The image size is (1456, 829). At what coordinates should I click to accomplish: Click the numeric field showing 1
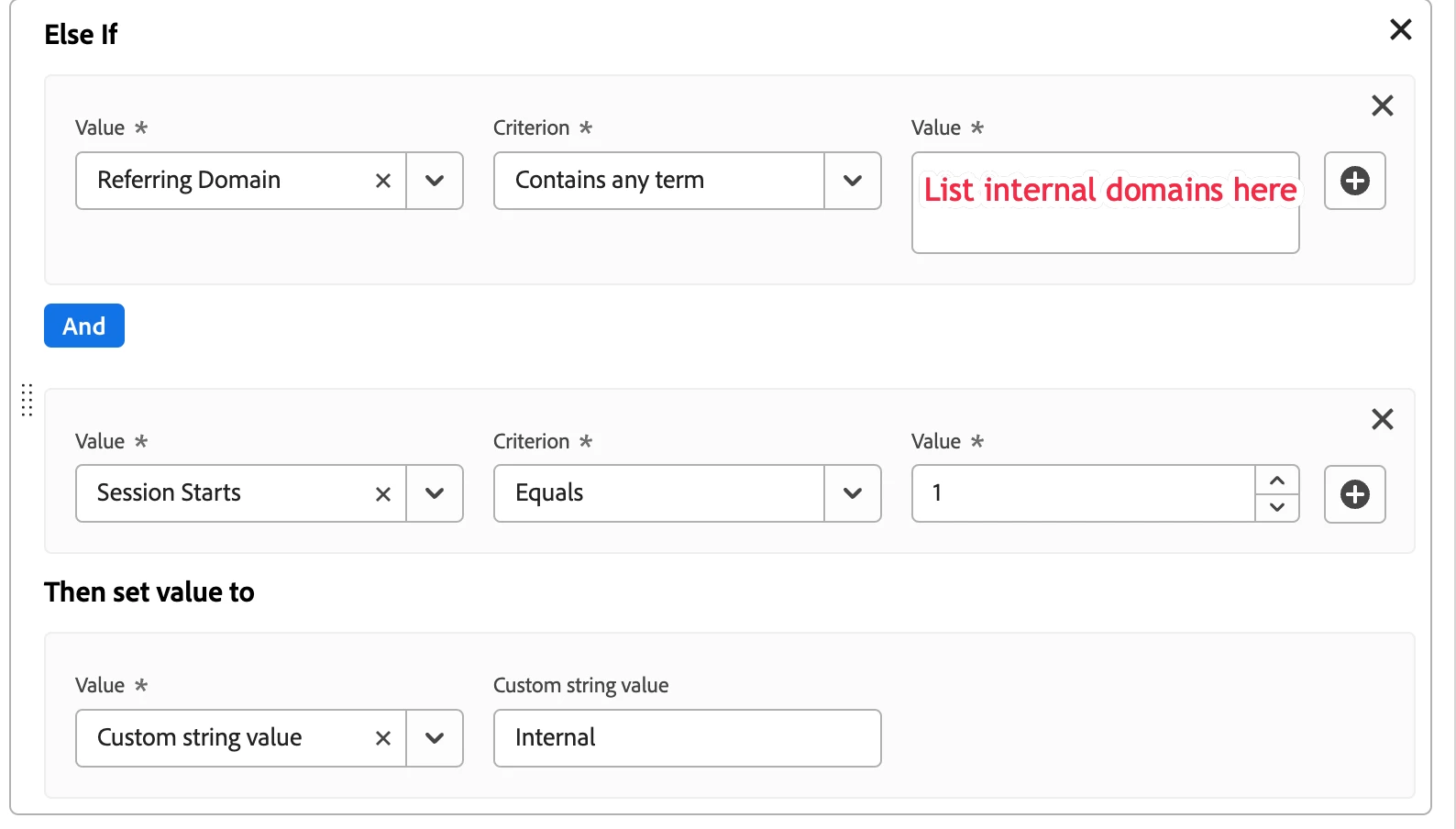(1082, 494)
